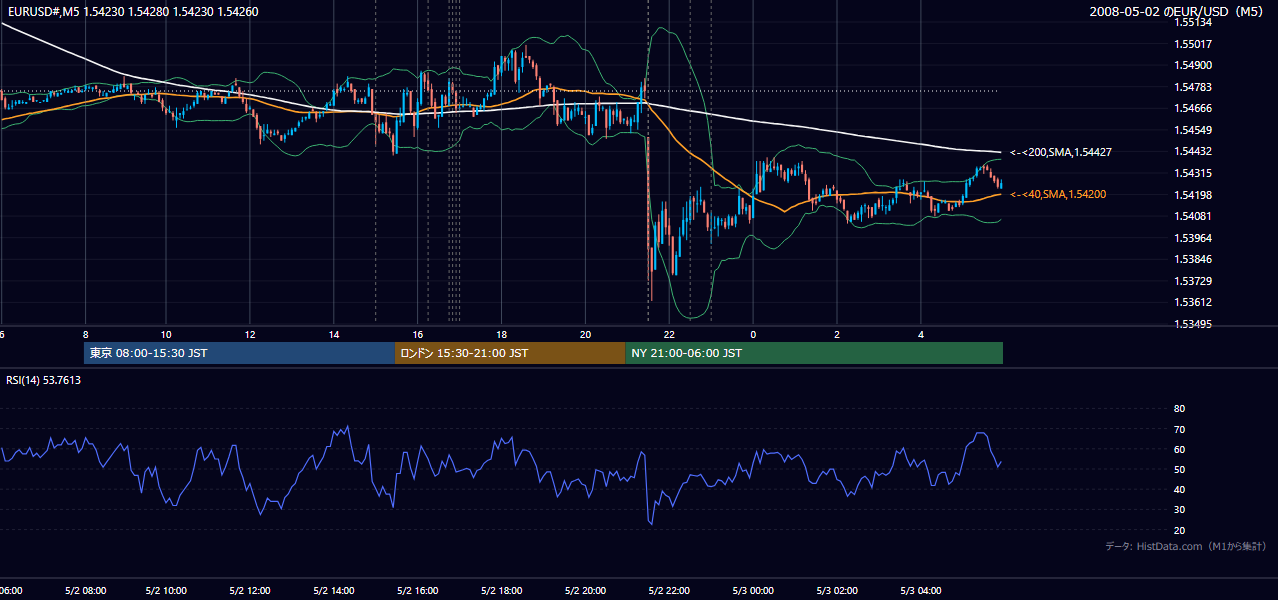Click the 5/2 18:00 time label
The width and height of the screenshot is (1278, 600).
[503, 591]
